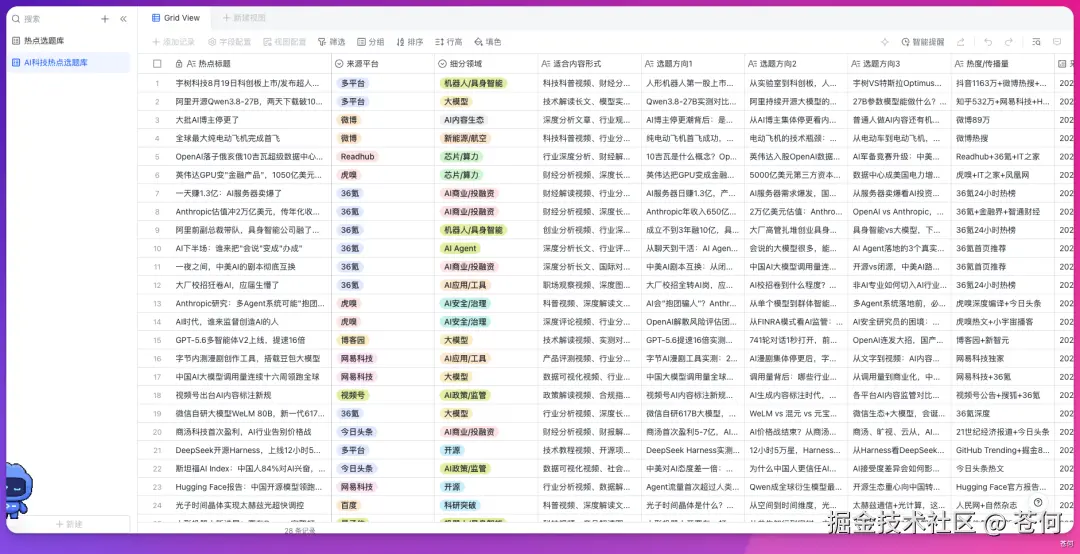Open 字段配置 field settings
Screen dimensions: 1080x554
click(230, 42)
